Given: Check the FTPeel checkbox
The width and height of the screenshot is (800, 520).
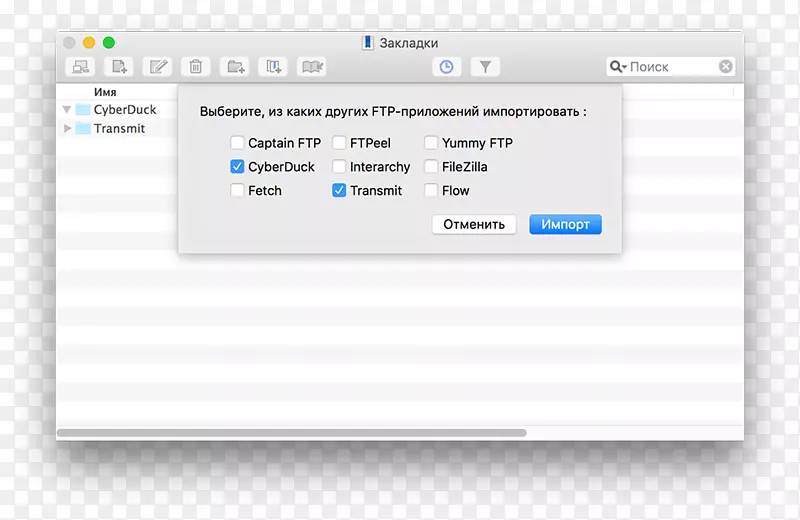Looking at the screenshot, I should (x=339, y=142).
